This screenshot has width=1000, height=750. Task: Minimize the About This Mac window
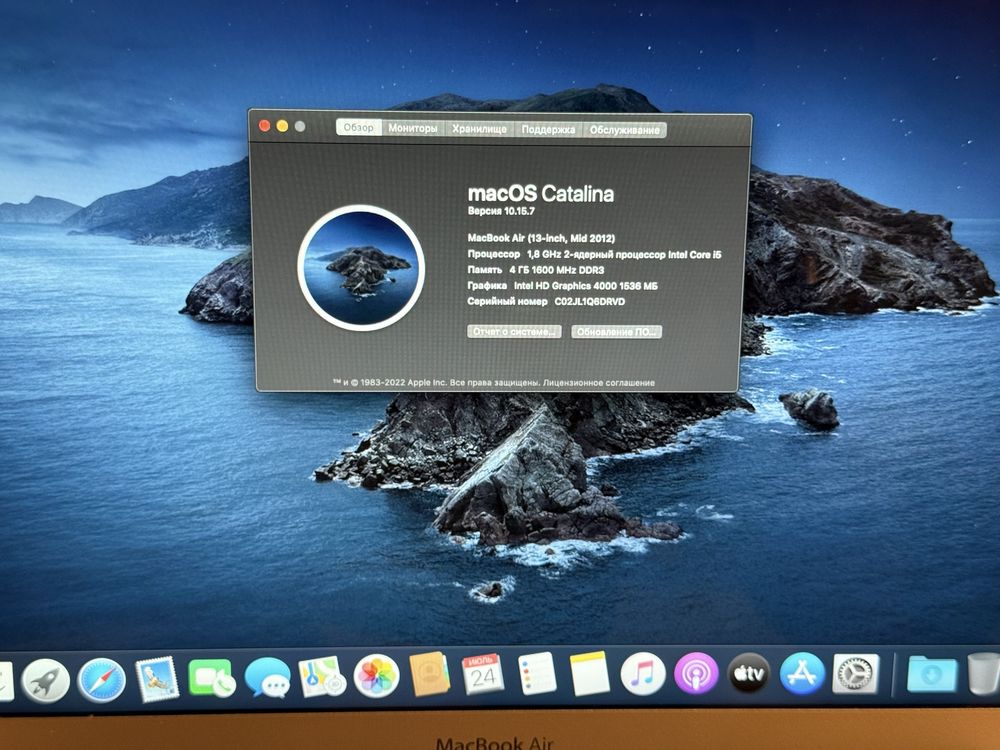click(x=282, y=126)
